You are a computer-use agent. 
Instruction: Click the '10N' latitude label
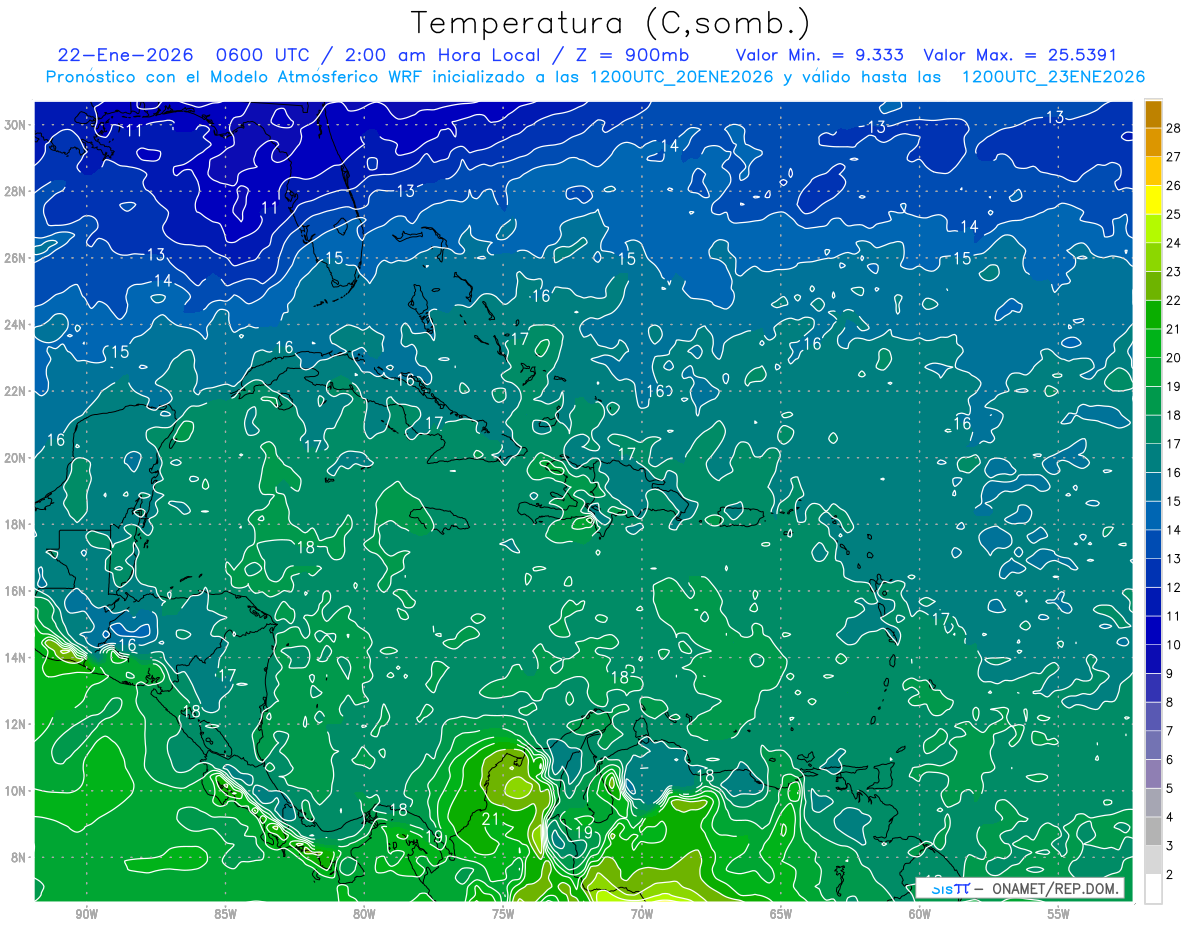(14, 791)
